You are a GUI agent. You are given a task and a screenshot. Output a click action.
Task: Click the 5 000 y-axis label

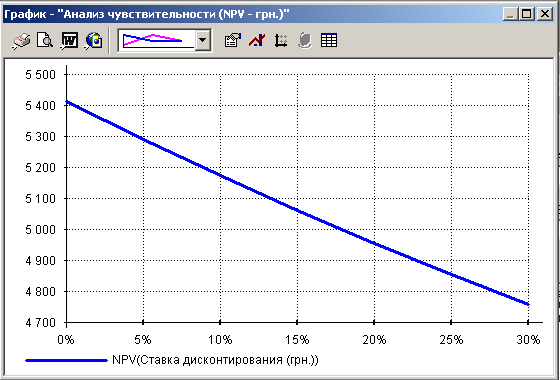[40, 230]
